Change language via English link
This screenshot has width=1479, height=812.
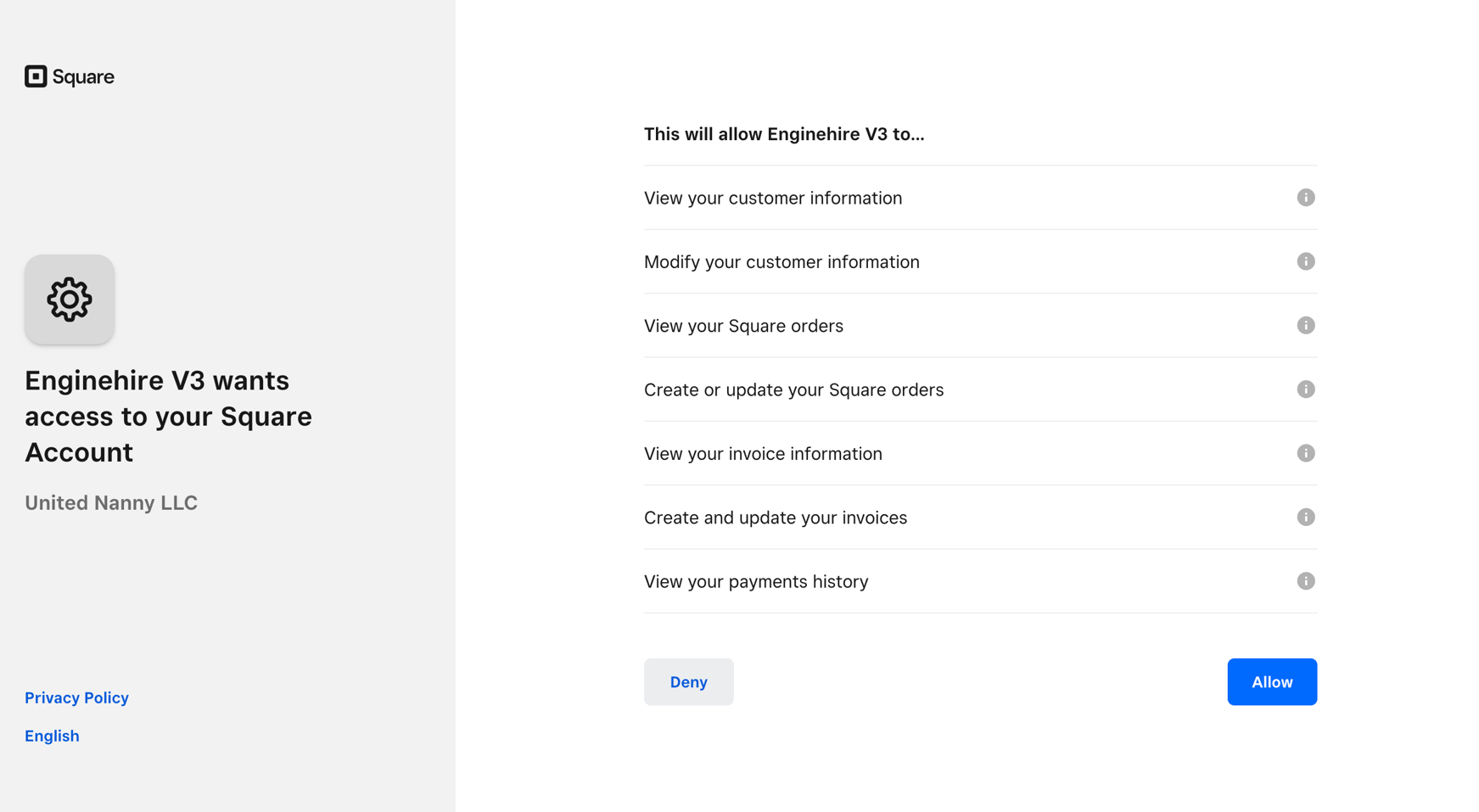tap(52, 736)
